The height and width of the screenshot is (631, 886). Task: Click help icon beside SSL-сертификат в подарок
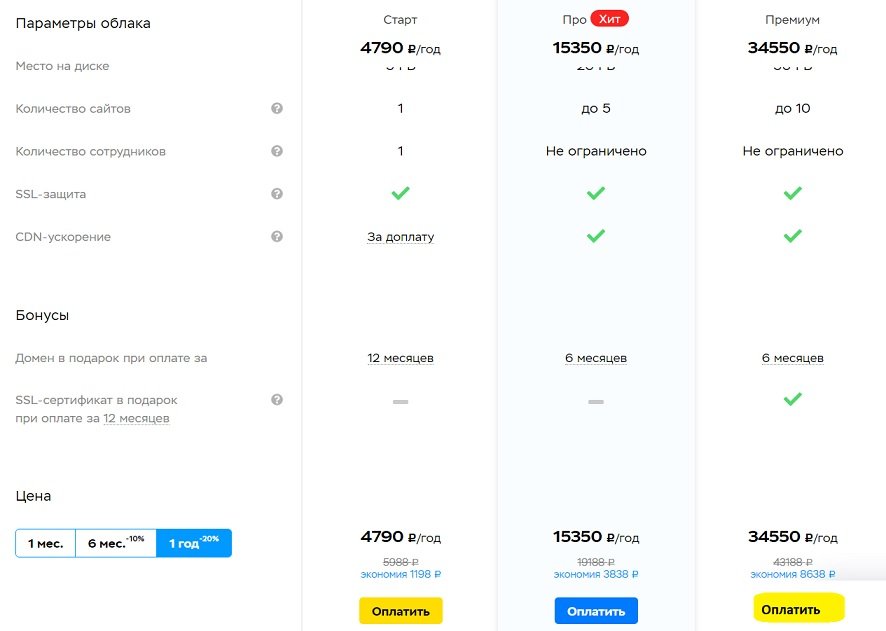click(277, 399)
